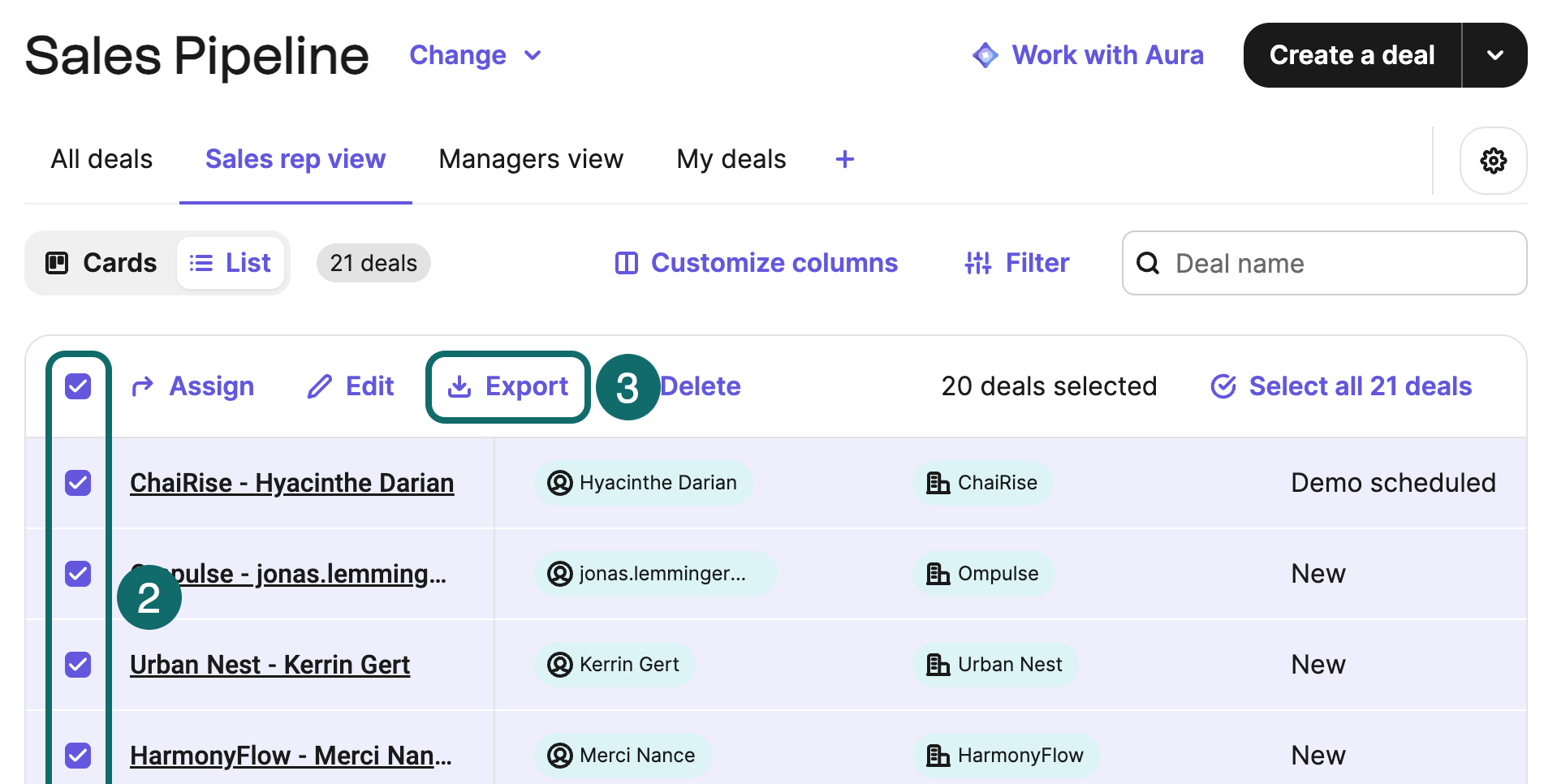Open pipeline settings gear

tap(1493, 161)
